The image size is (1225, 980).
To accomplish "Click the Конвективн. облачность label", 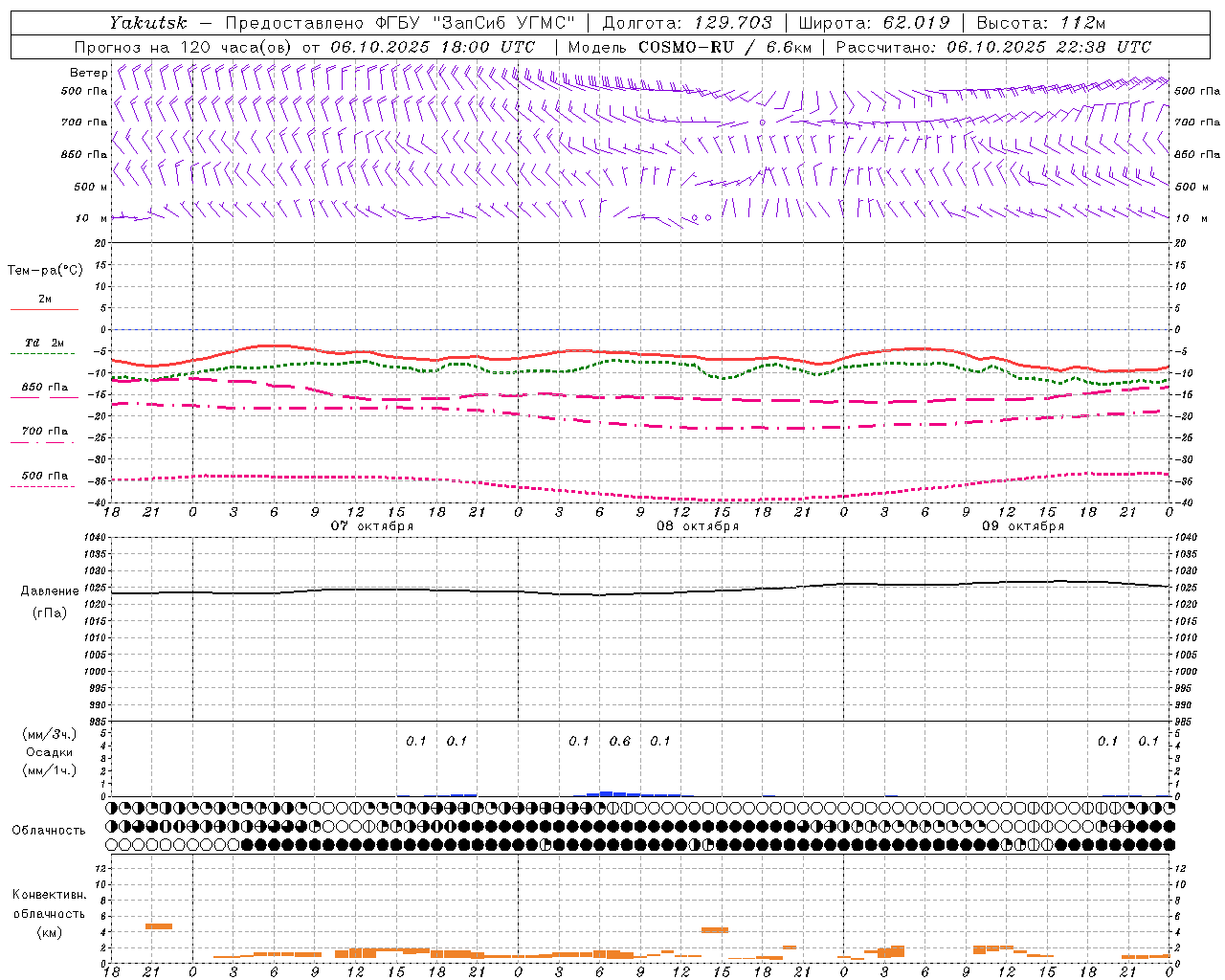I will [49, 913].
